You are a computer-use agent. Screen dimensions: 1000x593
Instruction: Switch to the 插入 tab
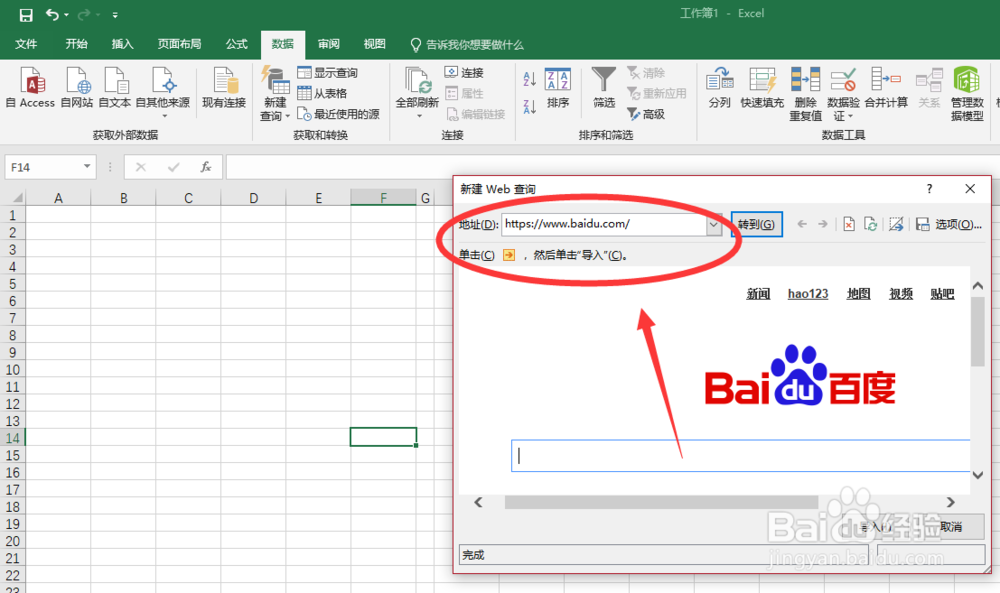(122, 44)
